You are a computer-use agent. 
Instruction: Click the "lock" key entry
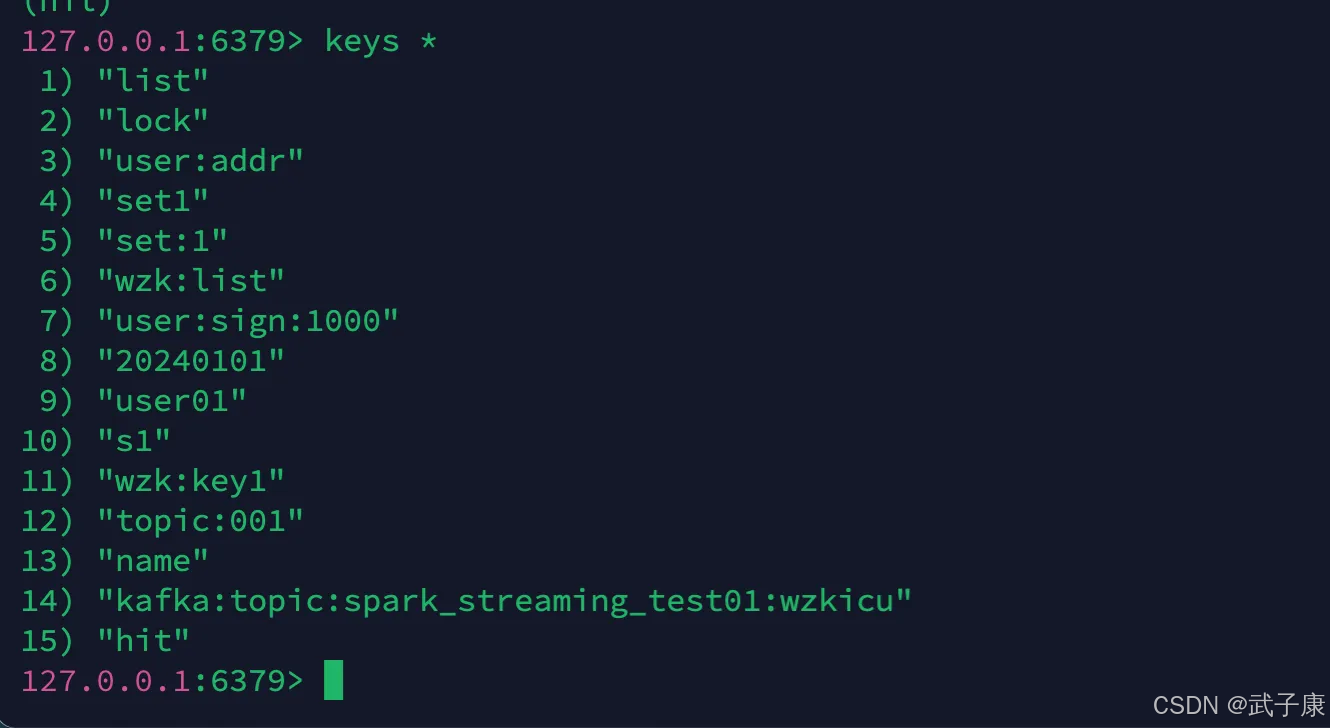point(153,121)
